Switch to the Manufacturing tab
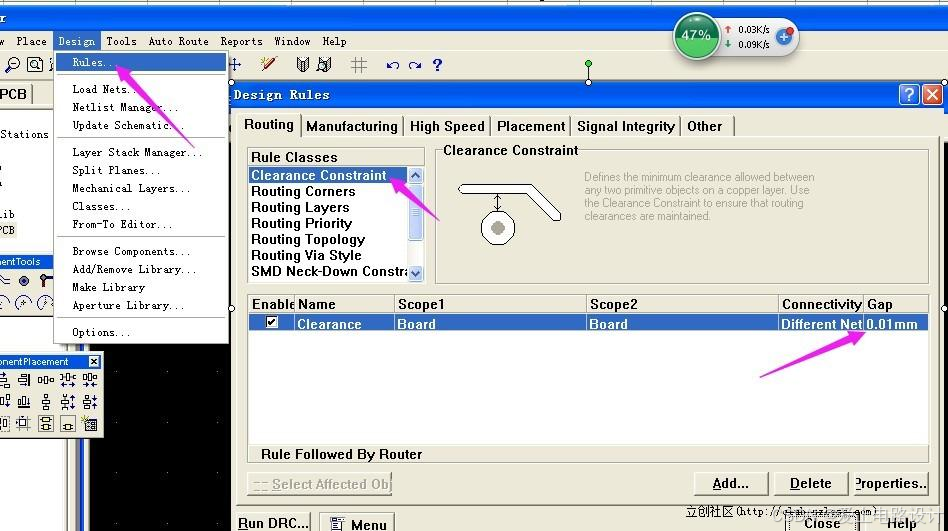This screenshot has width=948, height=531. pyautogui.click(x=351, y=126)
